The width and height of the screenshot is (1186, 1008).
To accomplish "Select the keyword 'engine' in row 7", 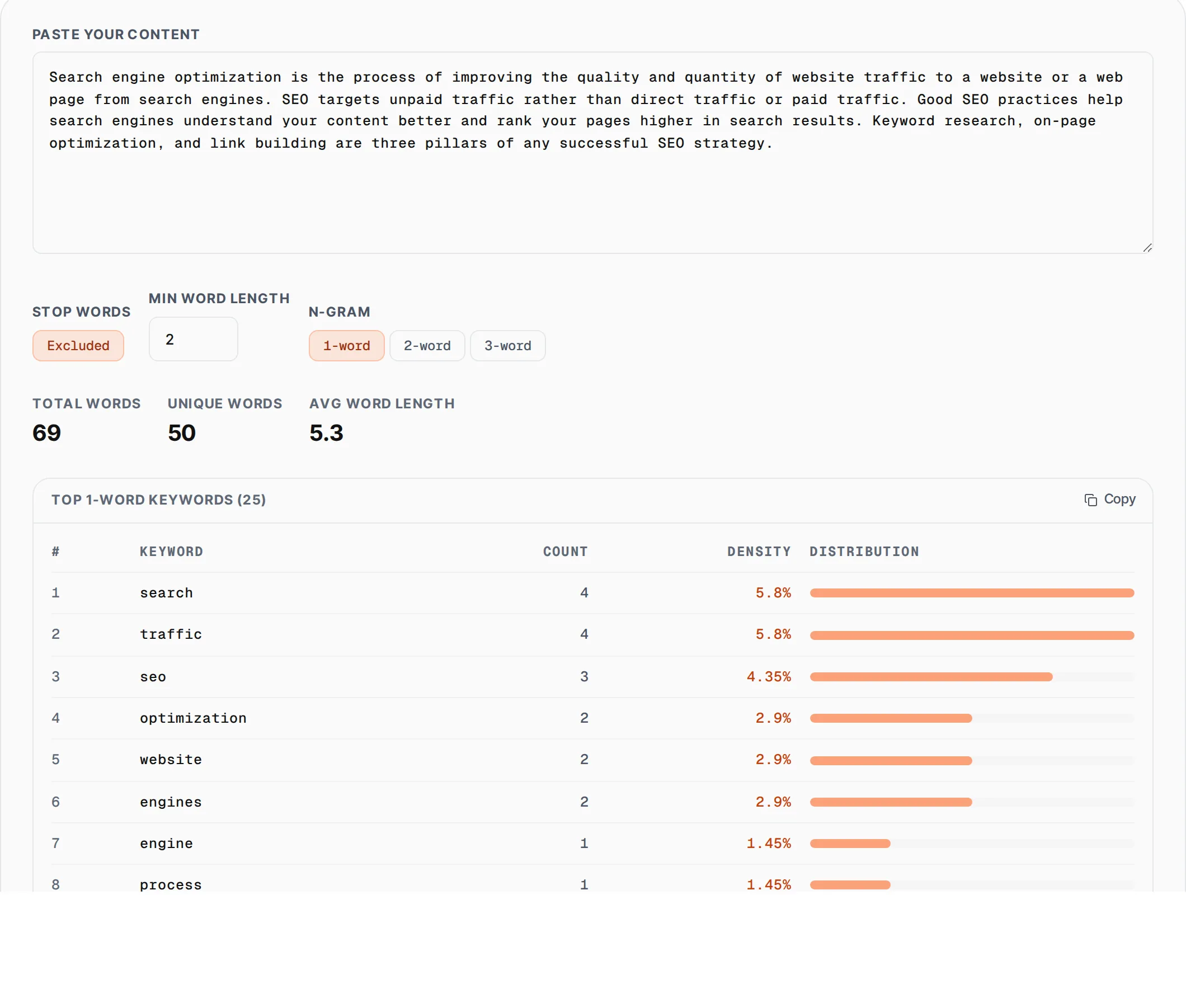I will tap(166, 844).
